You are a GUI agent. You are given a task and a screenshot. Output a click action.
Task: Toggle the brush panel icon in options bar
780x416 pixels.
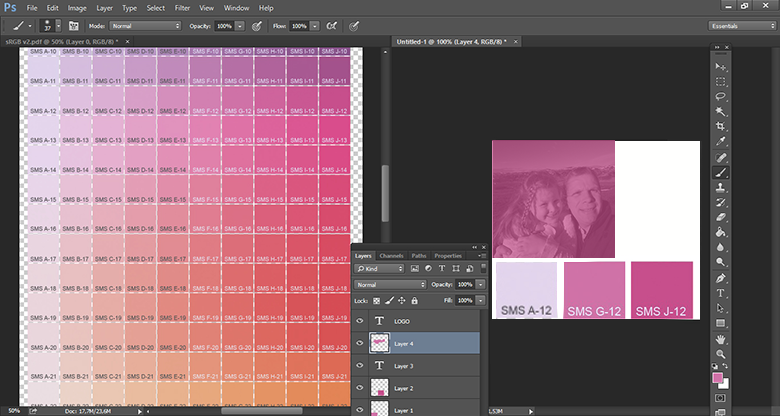[72, 25]
